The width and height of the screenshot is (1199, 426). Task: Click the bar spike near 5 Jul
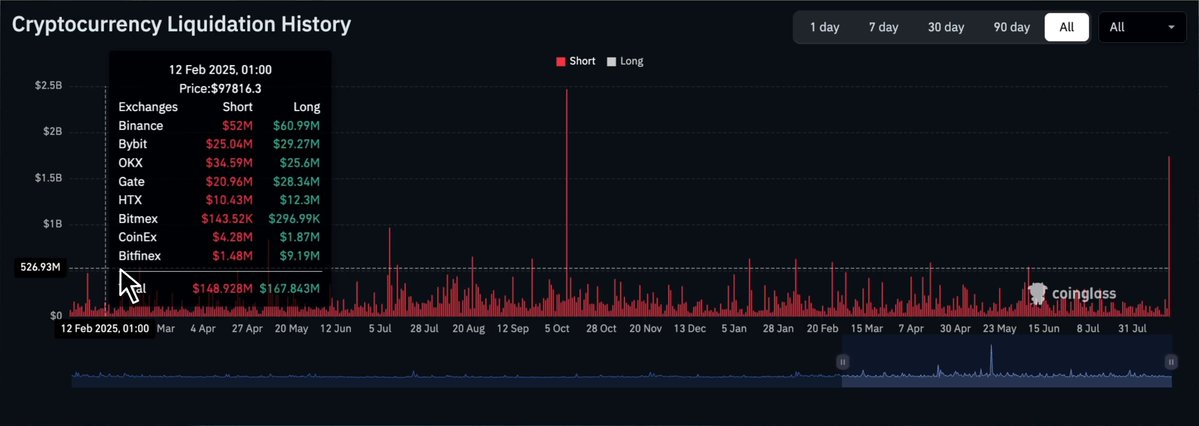[390, 272]
